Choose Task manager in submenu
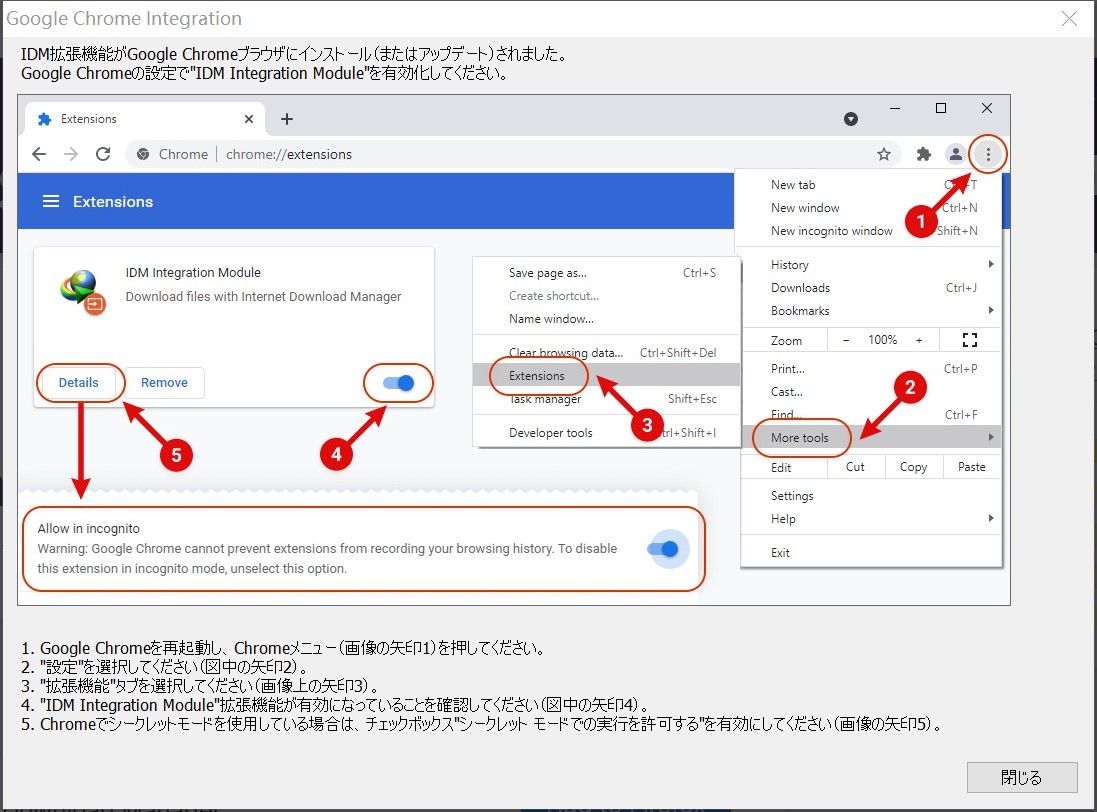Viewport: 1097px width, 812px height. [x=545, y=399]
